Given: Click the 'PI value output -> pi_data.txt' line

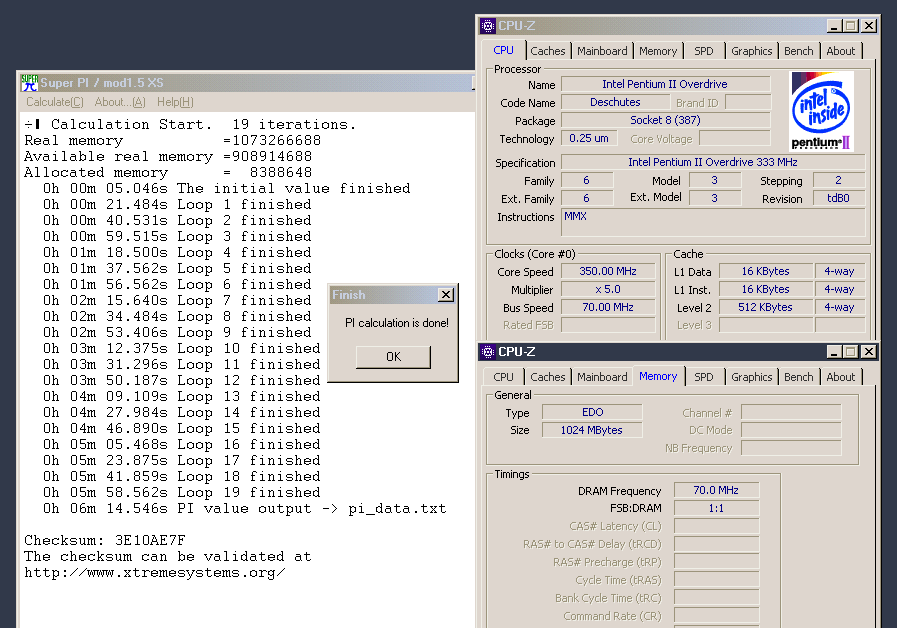Looking at the screenshot, I should [244, 508].
